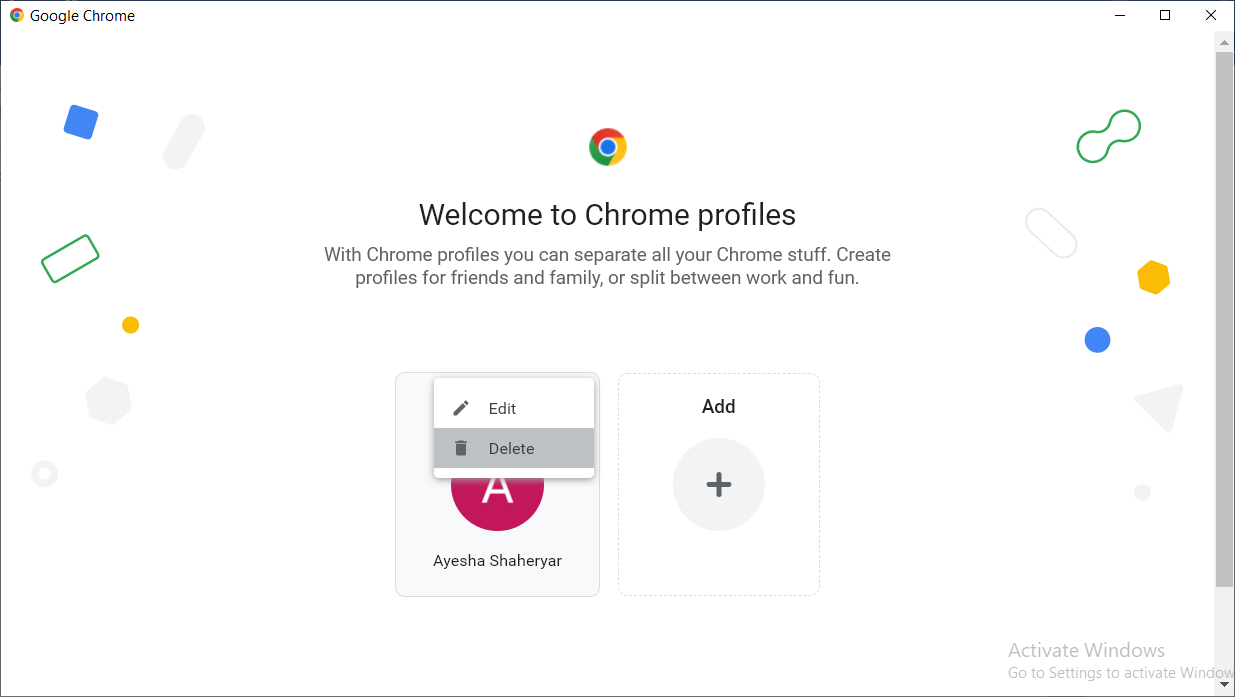Click the blue circle decorative shape
Viewport: 1235px width, 697px height.
(x=1098, y=340)
